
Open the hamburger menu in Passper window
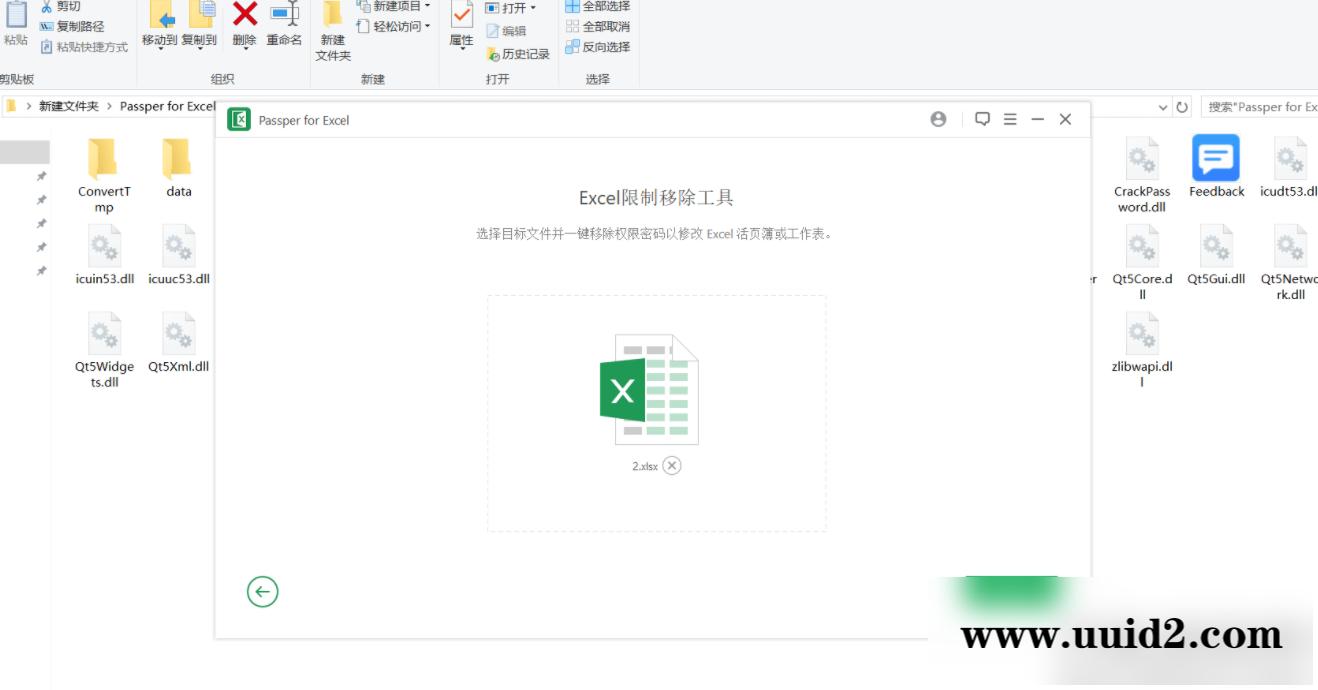click(x=1012, y=118)
